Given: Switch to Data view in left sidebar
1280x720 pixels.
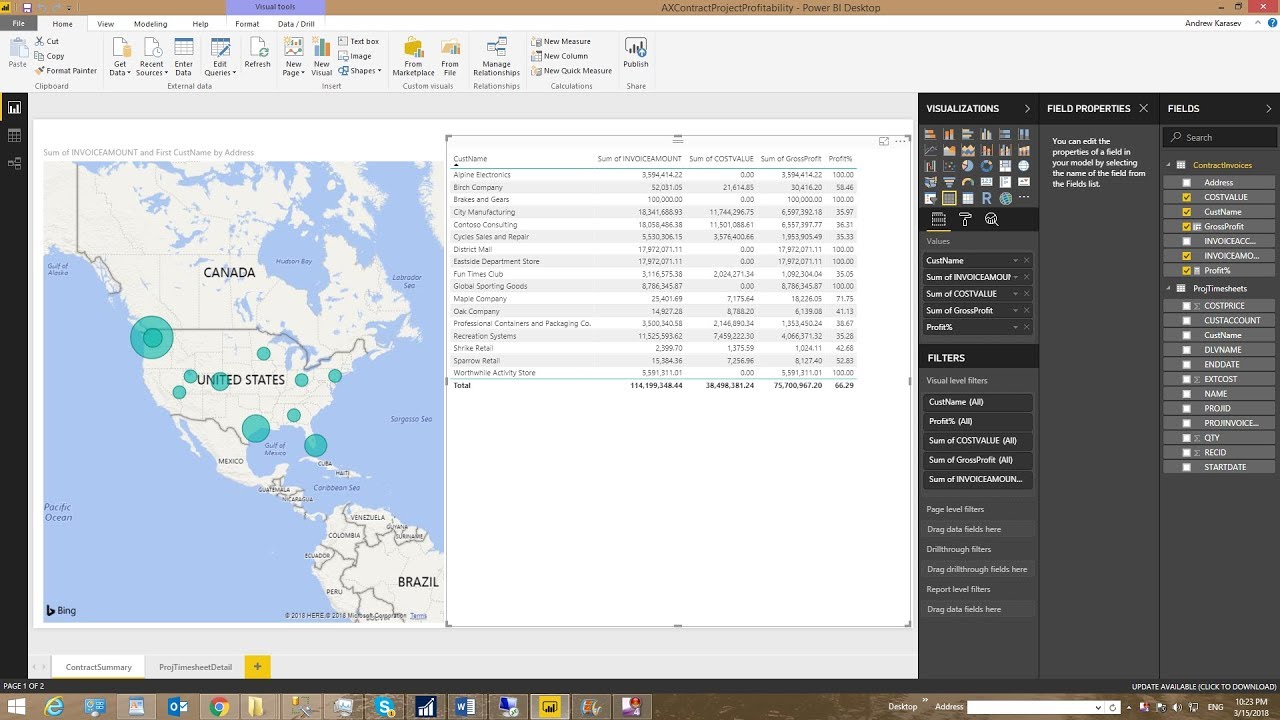Looking at the screenshot, I should tap(14, 135).
